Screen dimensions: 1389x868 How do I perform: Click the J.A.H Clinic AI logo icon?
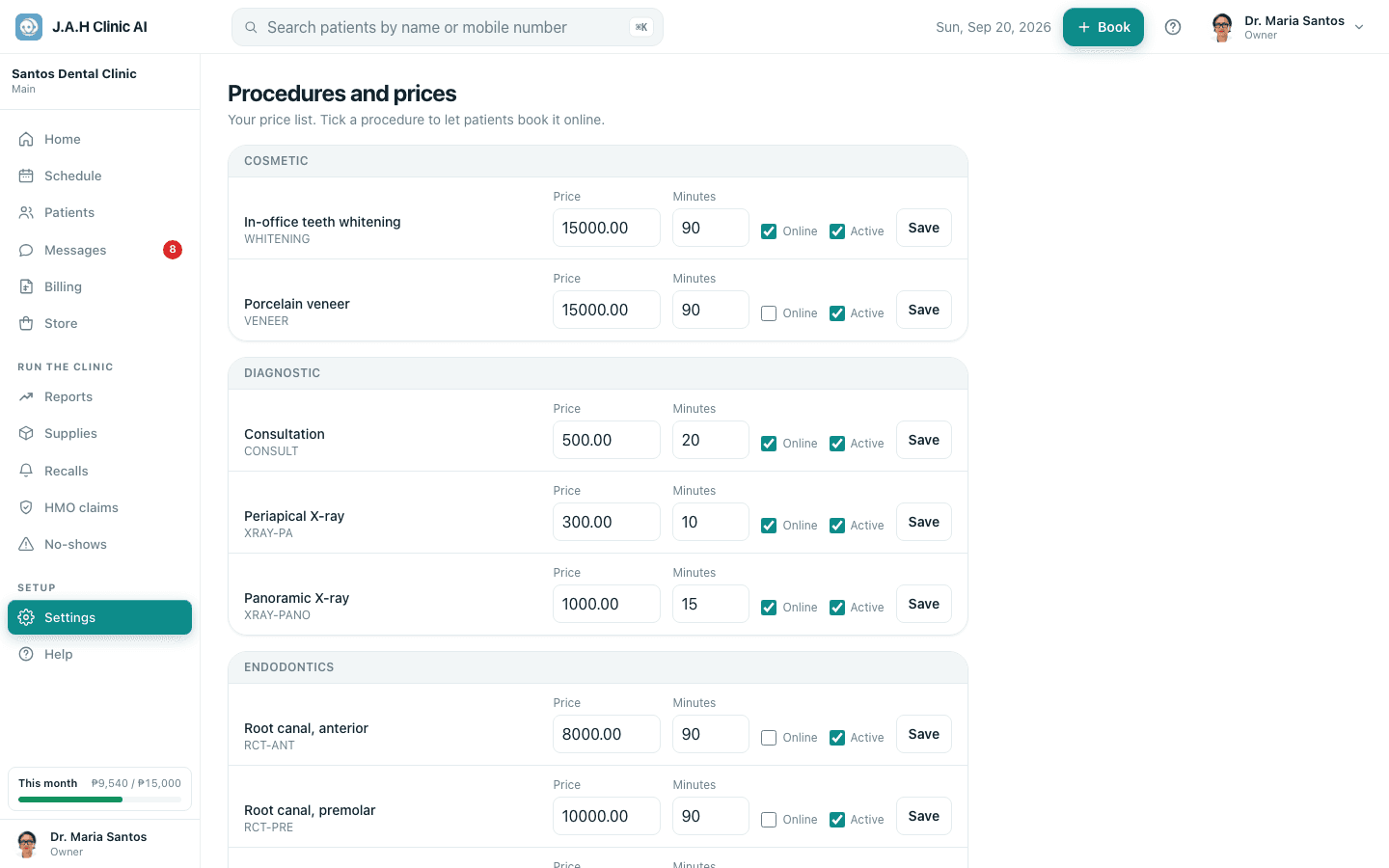pyautogui.click(x=29, y=27)
